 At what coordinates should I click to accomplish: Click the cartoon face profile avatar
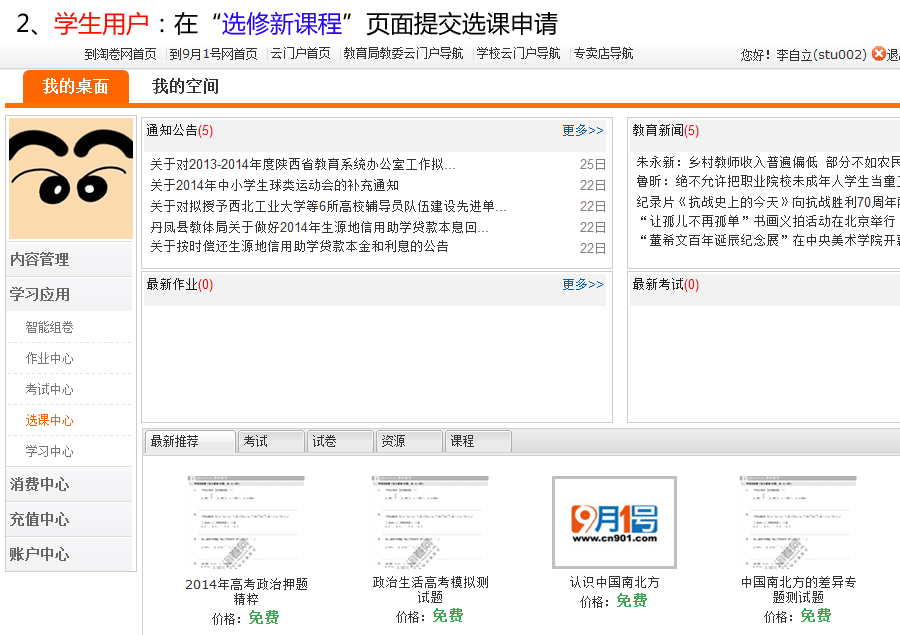(70, 179)
